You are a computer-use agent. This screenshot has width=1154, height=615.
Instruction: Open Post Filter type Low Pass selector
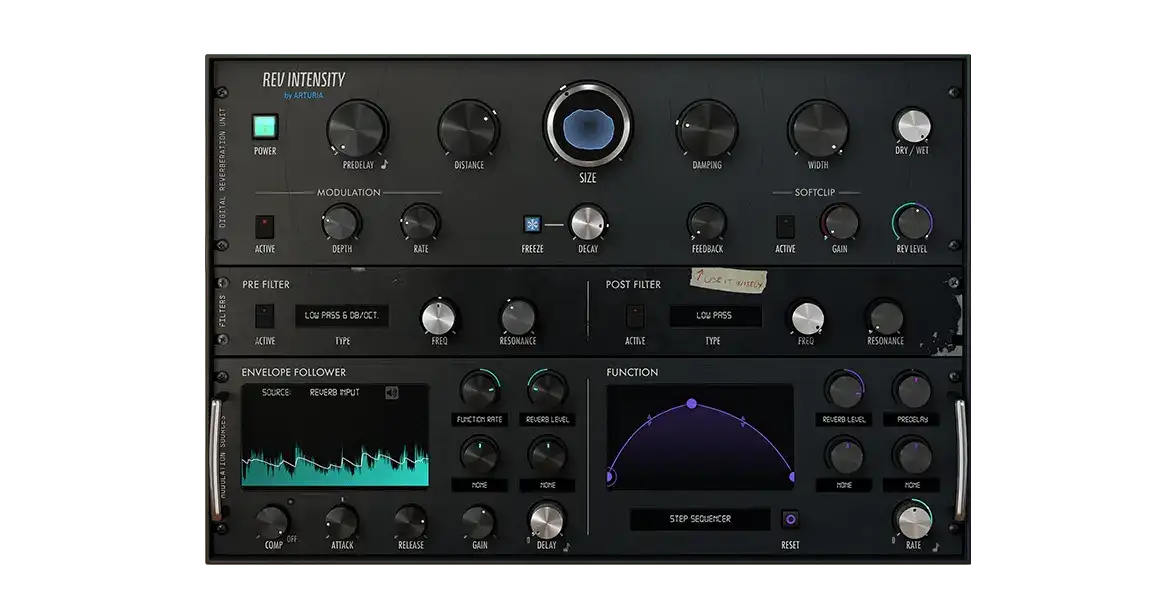(714, 316)
